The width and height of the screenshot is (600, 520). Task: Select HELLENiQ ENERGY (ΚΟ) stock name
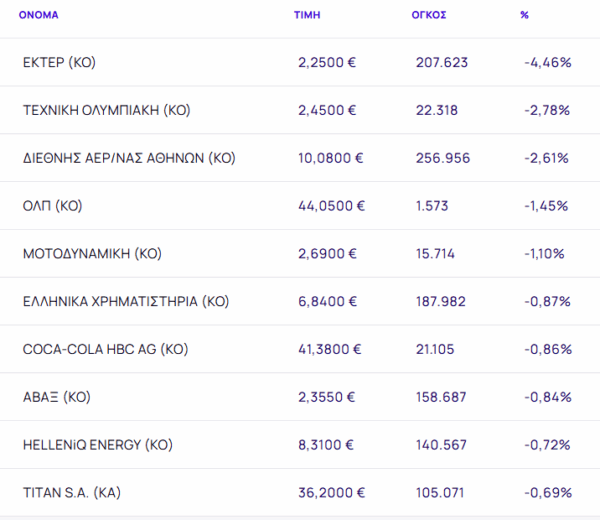point(98,445)
